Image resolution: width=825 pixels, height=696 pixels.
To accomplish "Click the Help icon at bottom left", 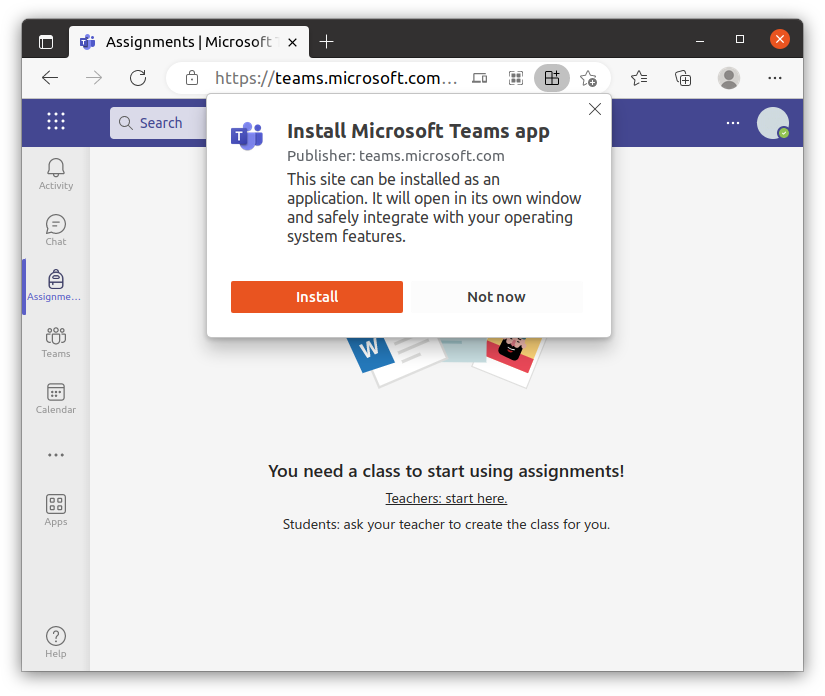I will coord(56,641).
